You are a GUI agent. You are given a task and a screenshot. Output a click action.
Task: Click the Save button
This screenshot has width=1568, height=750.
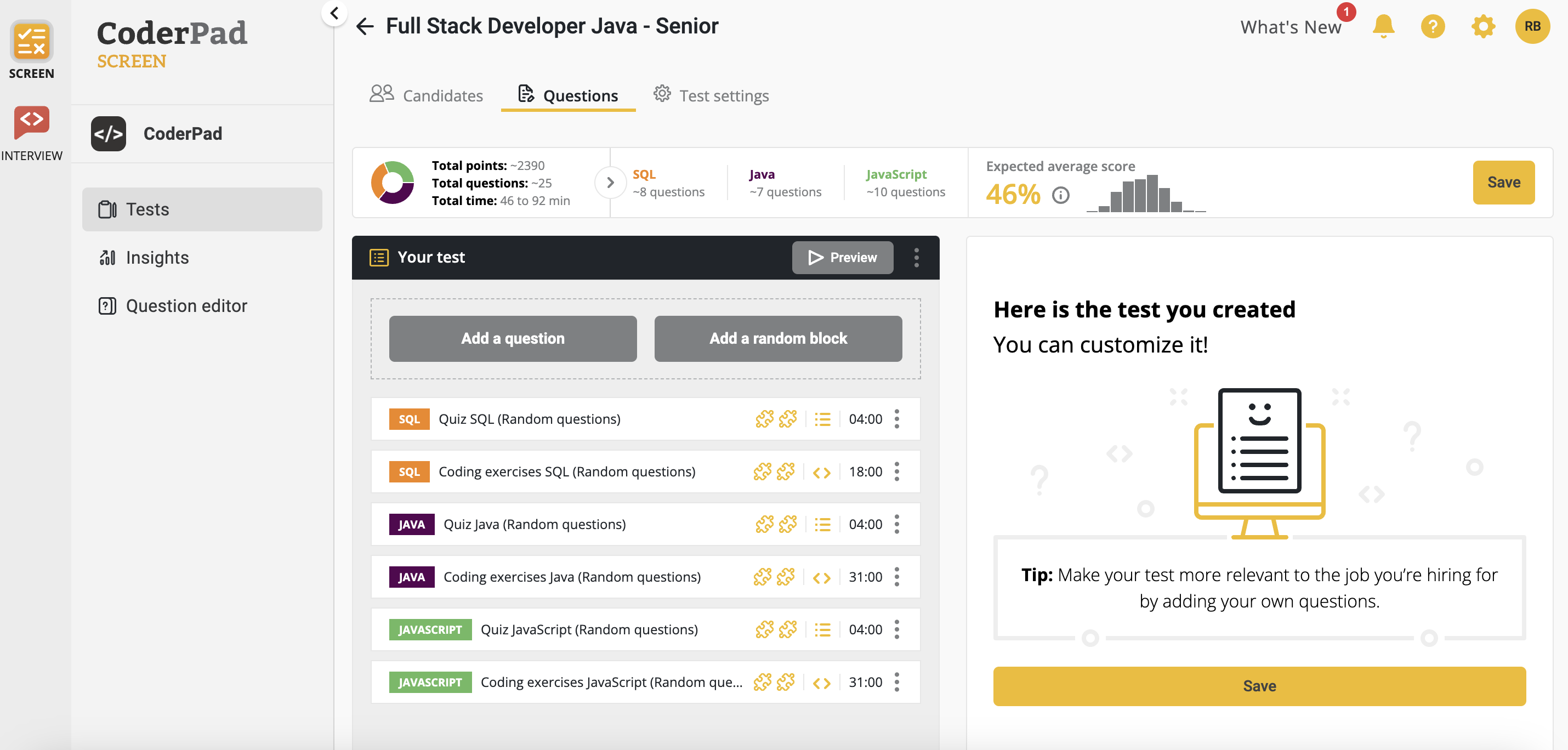click(1504, 182)
